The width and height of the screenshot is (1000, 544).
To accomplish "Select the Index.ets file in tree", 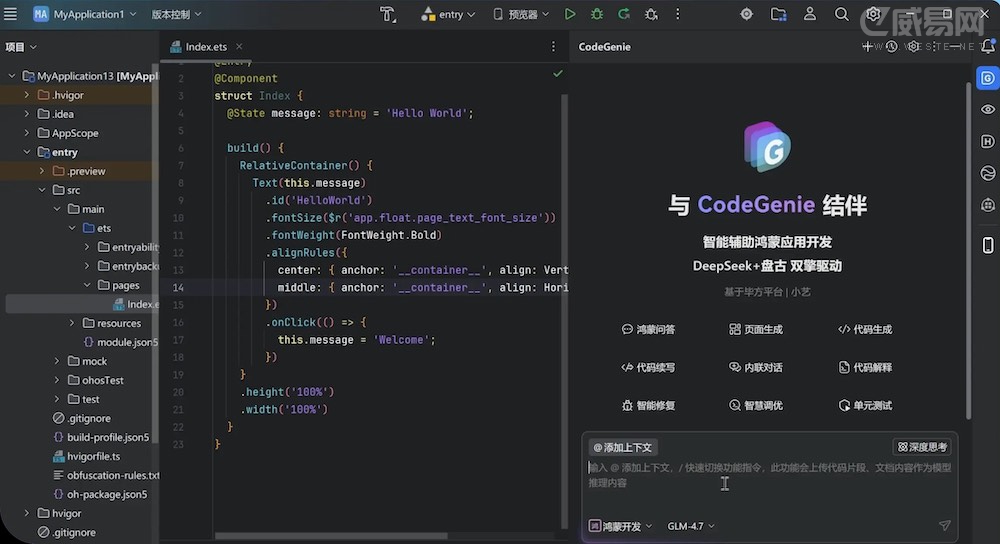I will point(136,304).
